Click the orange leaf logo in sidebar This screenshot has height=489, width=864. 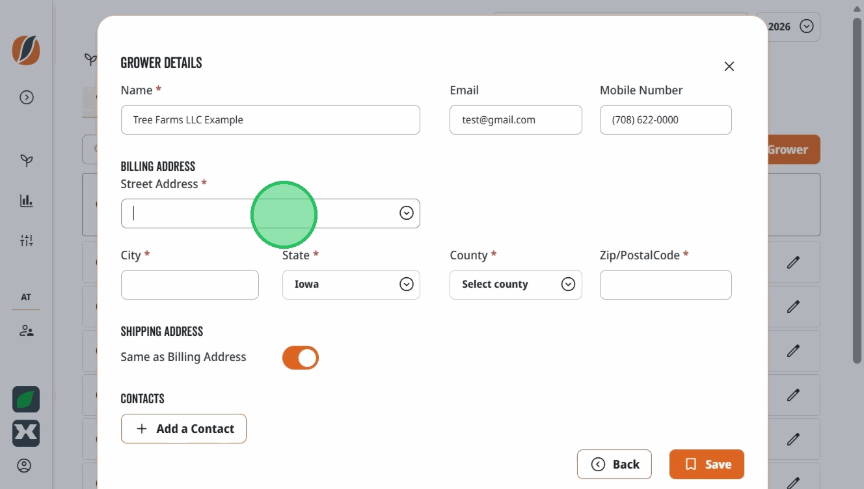(26, 50)
